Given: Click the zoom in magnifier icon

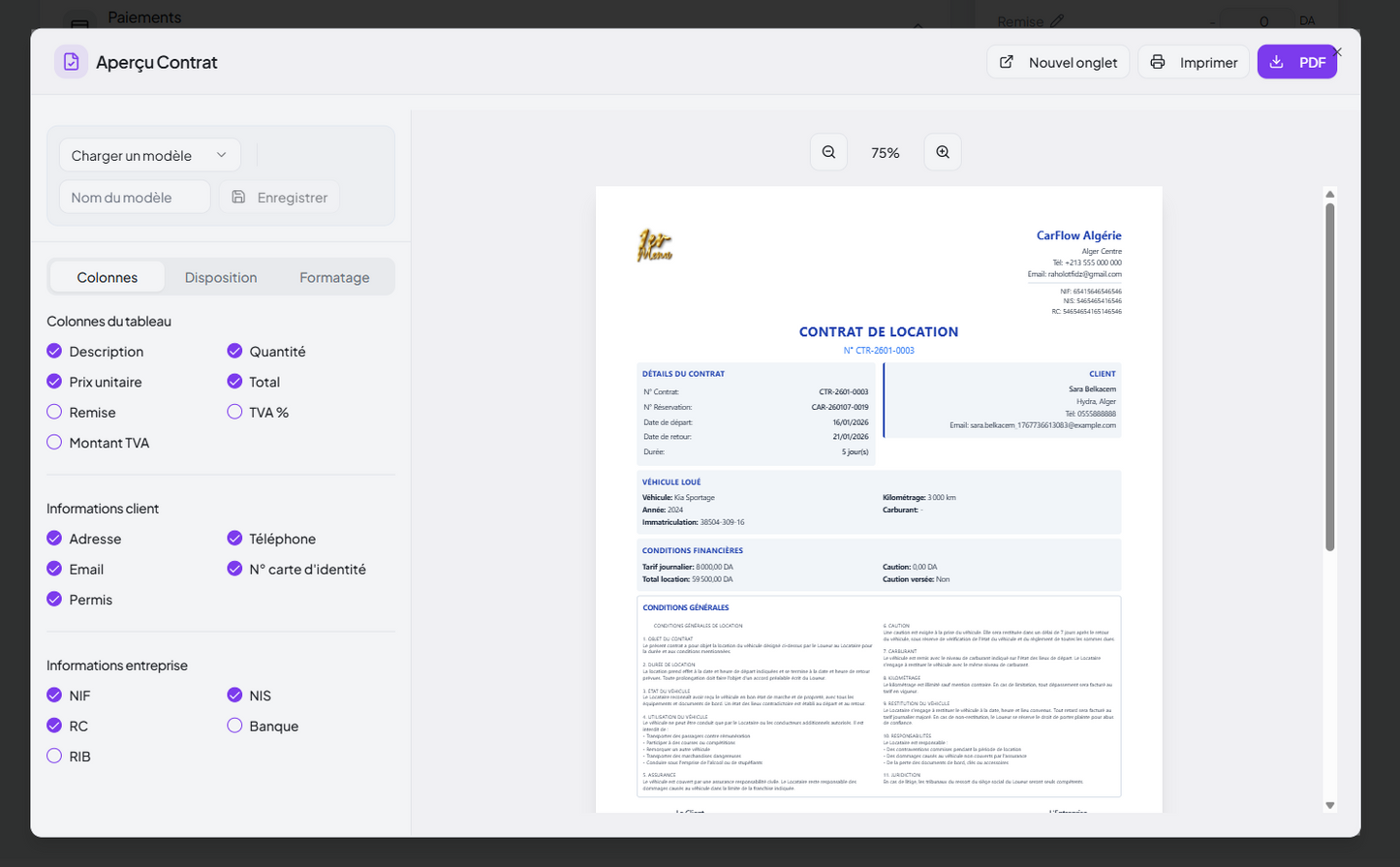Looking at the screenshot, I should tap(943, 152).
